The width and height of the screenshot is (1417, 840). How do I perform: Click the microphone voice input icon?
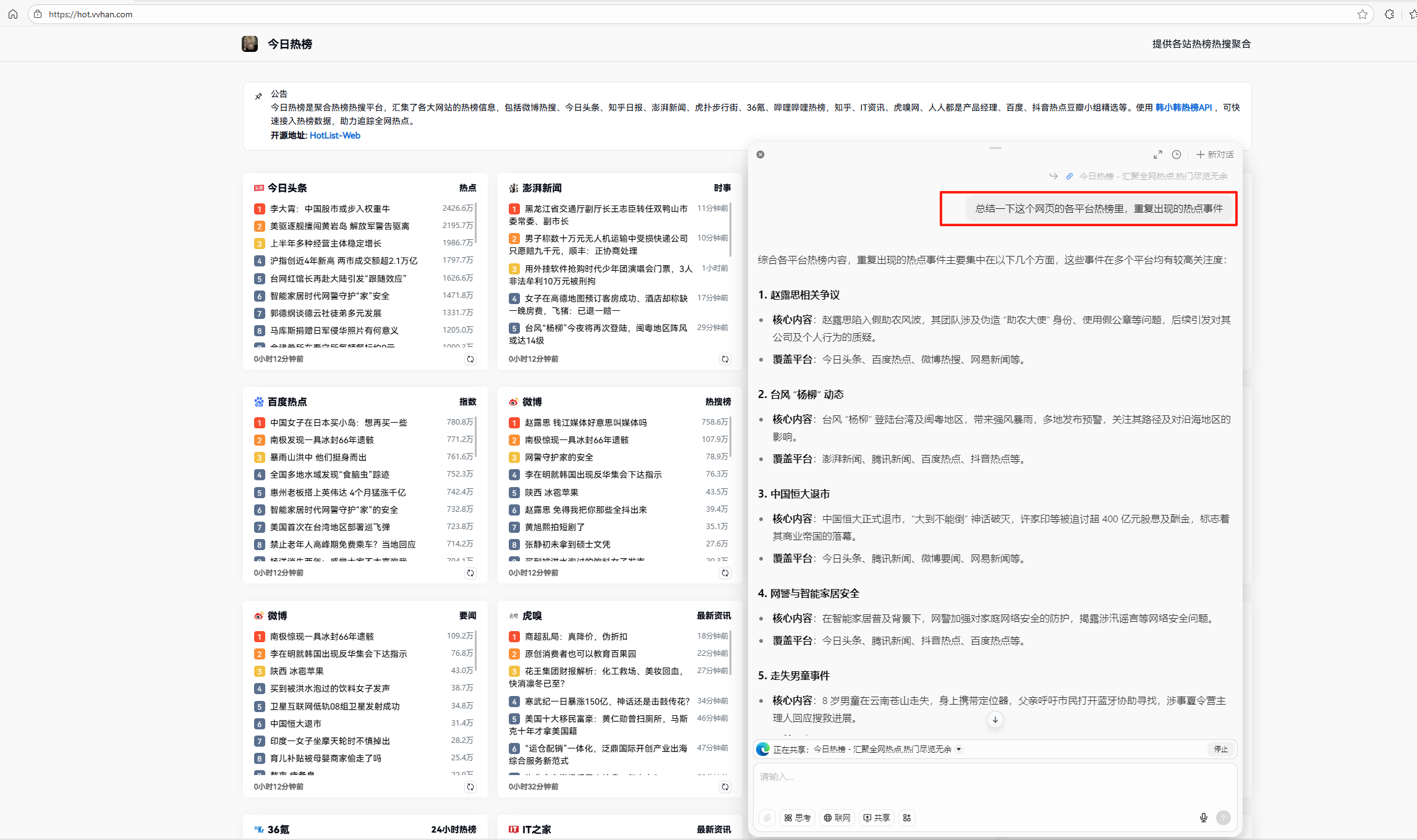tap(1203, 818)
